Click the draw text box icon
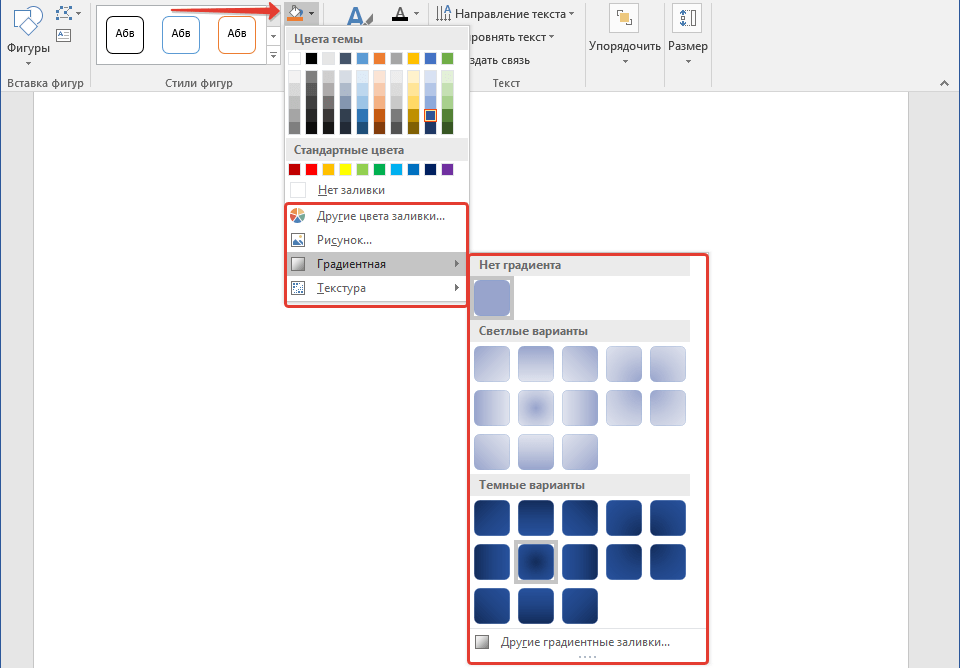Image resolution: width=960 pixels, height=668 pixels. [64, 35]
